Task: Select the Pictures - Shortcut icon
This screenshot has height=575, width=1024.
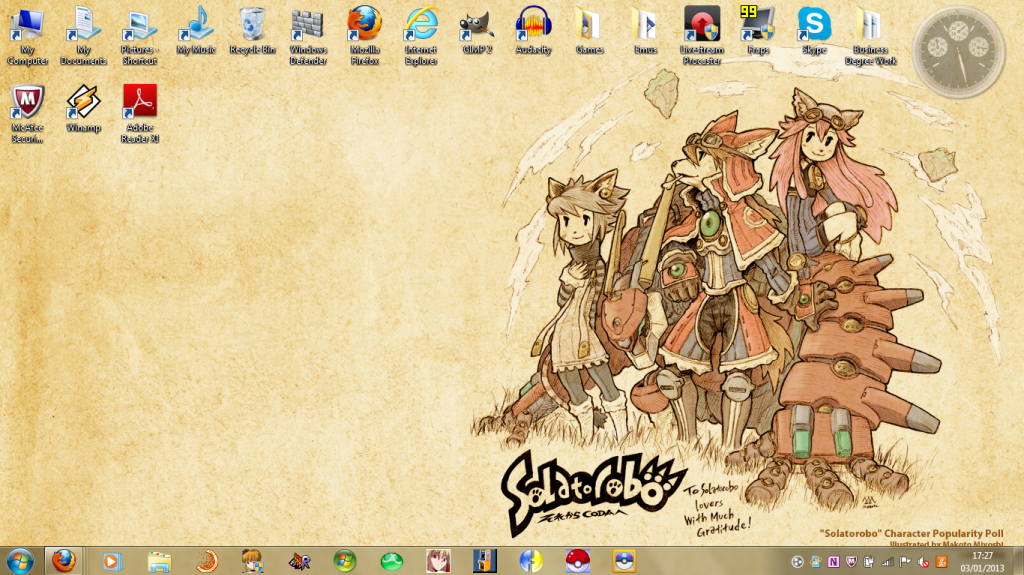Action: pos(139,37)
